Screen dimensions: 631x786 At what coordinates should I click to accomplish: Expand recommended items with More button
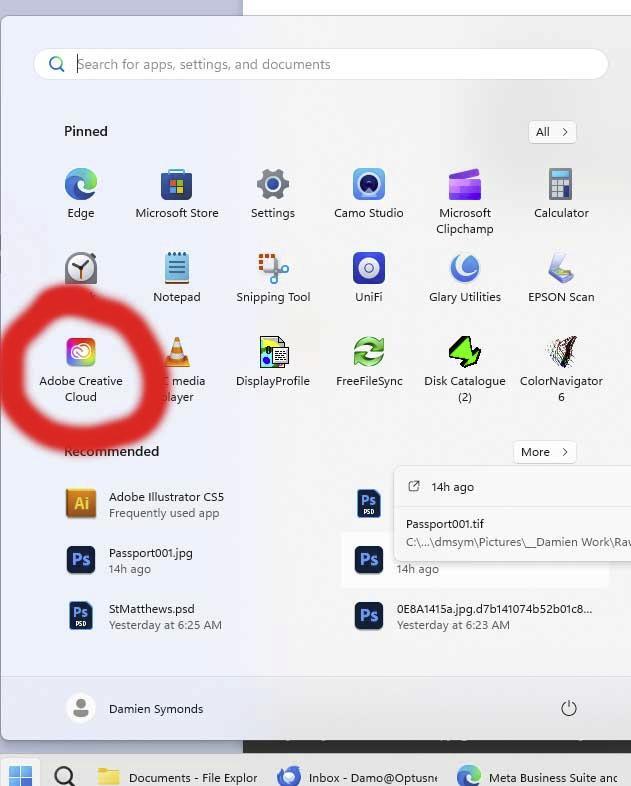(544, 452)
